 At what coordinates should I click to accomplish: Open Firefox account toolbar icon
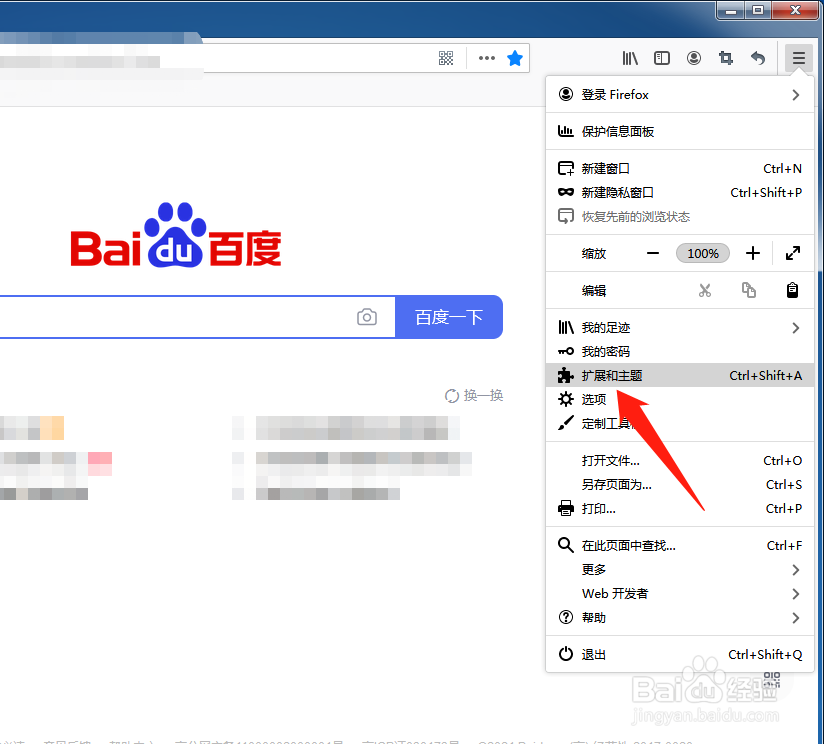(694, 58)
